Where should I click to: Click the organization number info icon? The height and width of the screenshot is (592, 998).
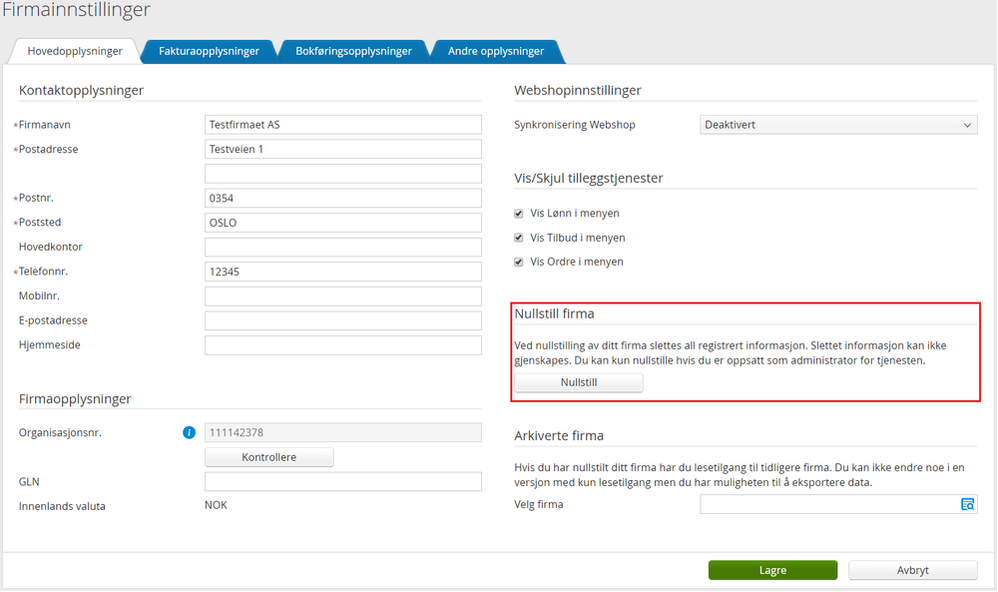[188, 433]
